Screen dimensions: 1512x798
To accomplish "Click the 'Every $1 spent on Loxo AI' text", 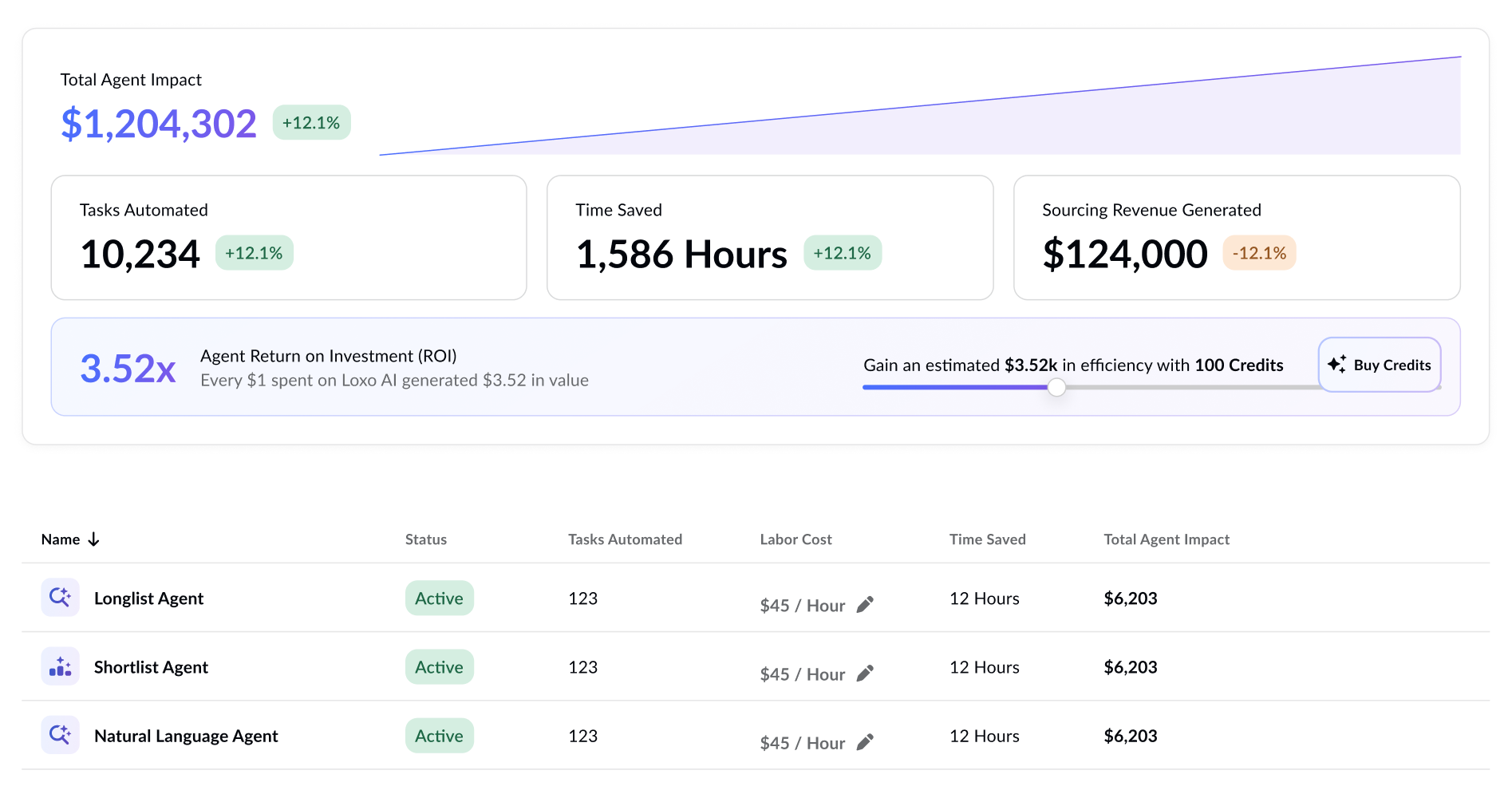I will (394, 381).
